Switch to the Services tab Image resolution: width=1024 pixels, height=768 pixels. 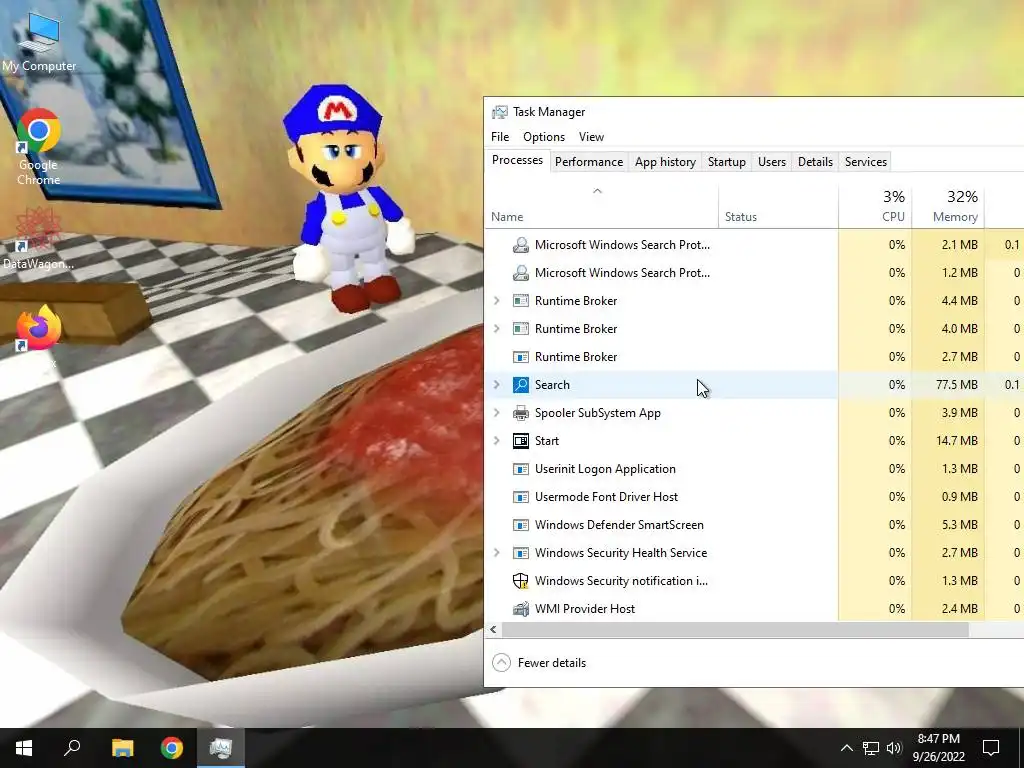865,162
